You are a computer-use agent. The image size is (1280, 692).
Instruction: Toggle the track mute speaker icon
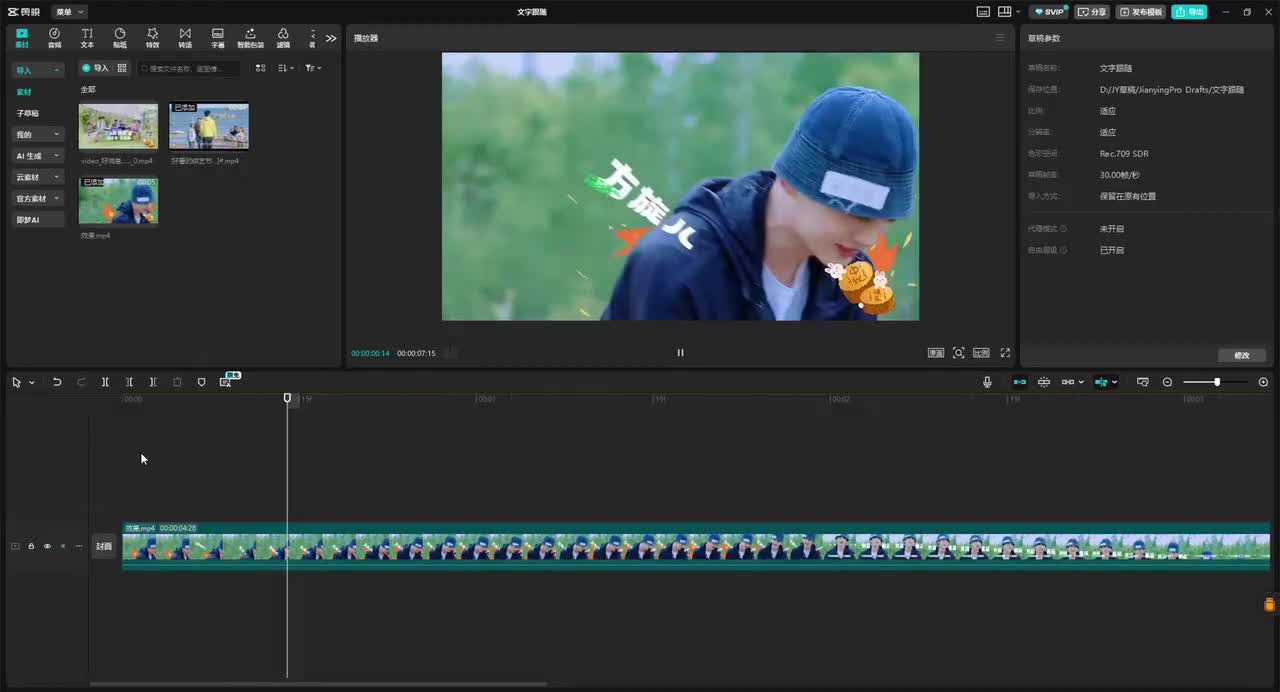point(63,546)
